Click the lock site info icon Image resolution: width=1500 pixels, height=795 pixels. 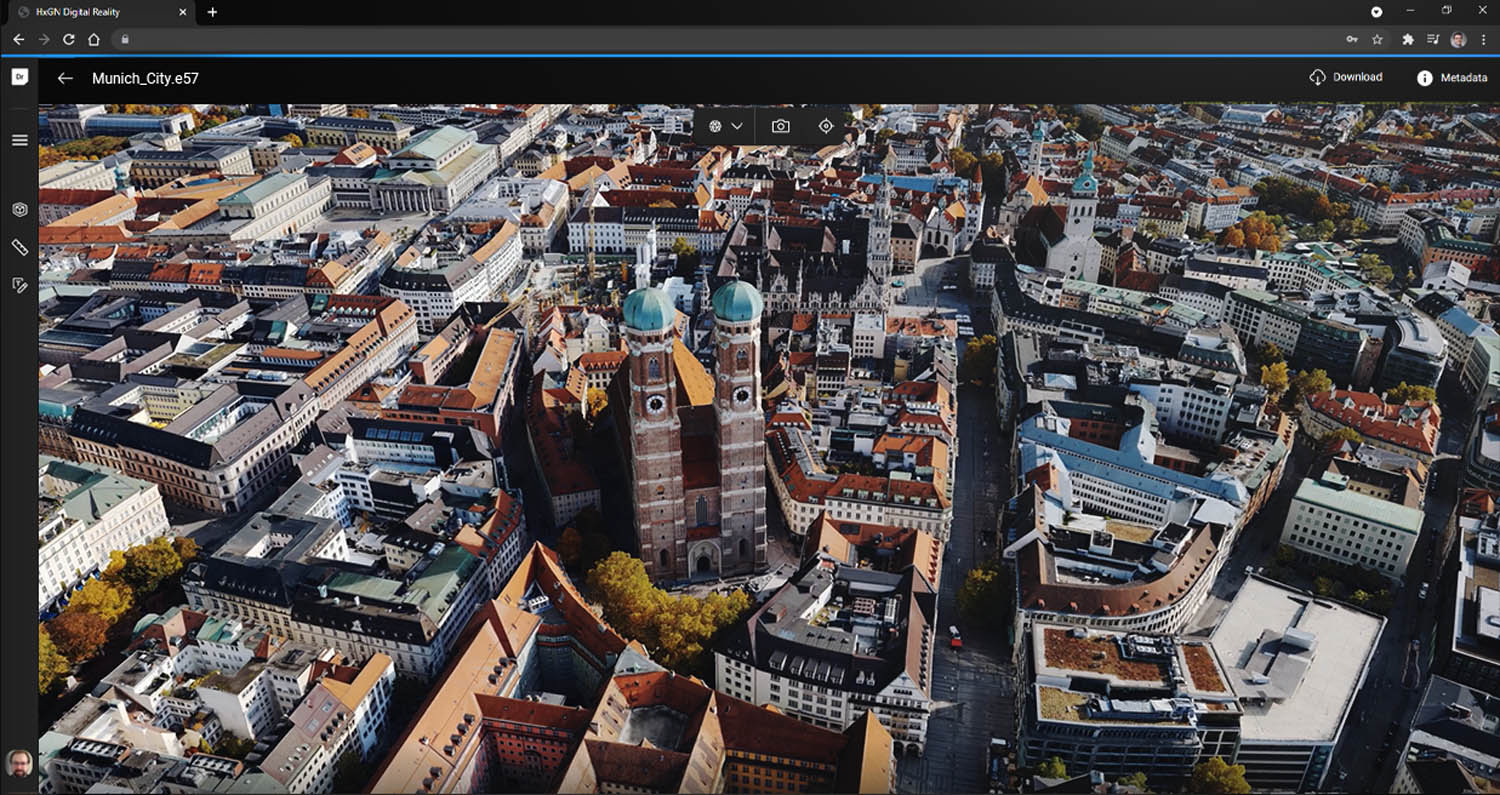tap(125, 39)
